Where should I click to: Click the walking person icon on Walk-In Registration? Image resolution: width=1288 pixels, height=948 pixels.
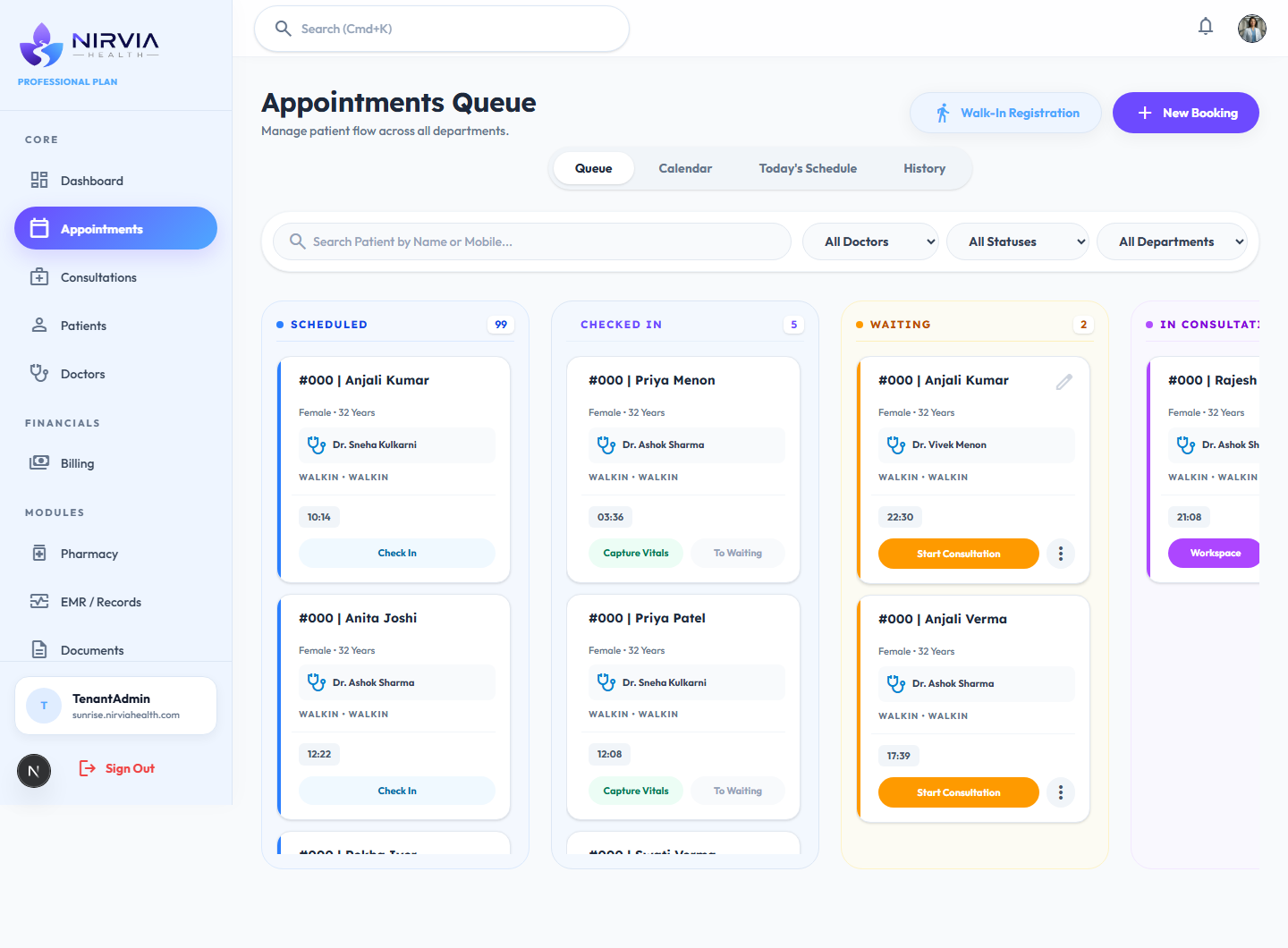coord(943,113)
